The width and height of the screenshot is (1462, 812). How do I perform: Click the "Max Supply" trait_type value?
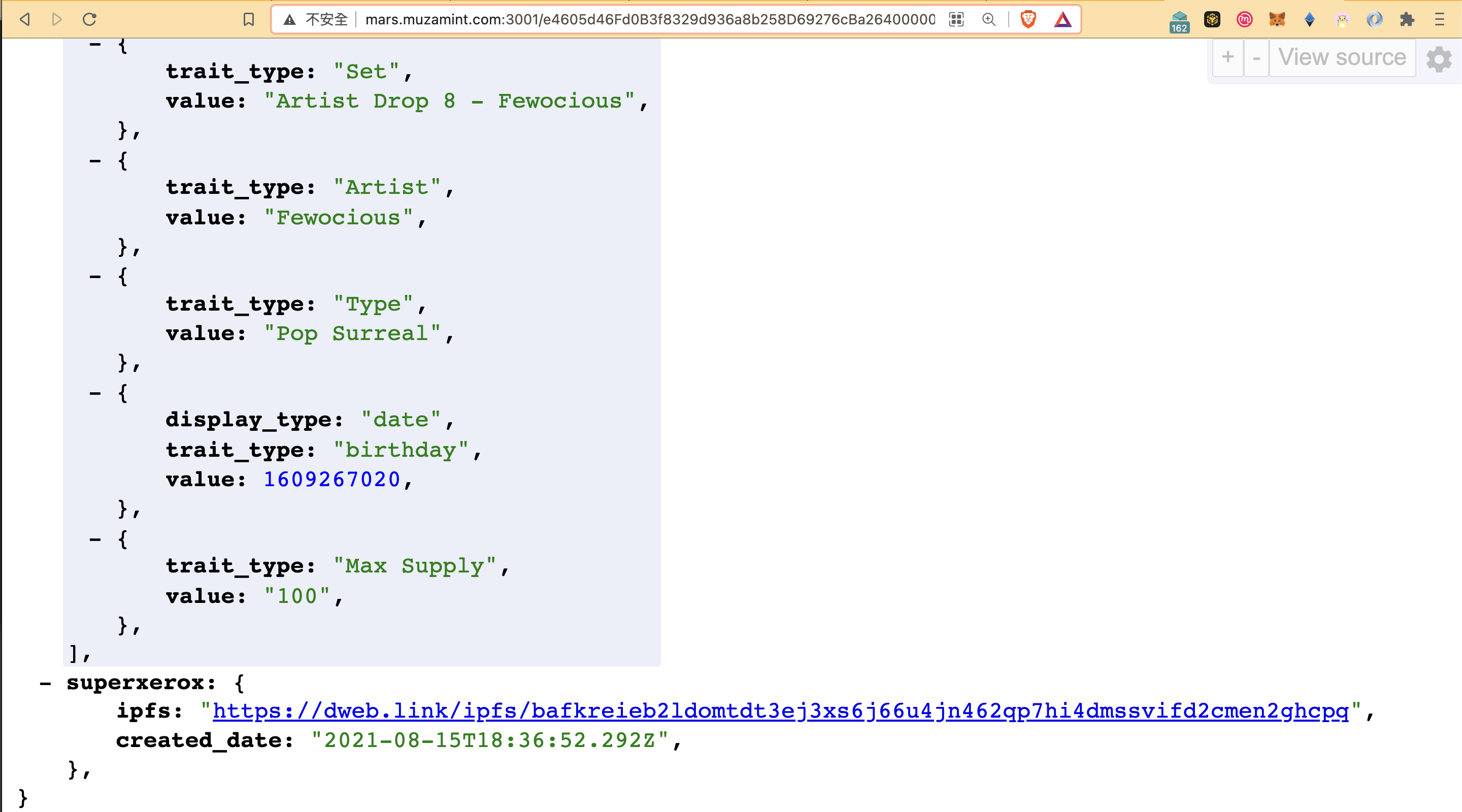click(x=415, y=566)
